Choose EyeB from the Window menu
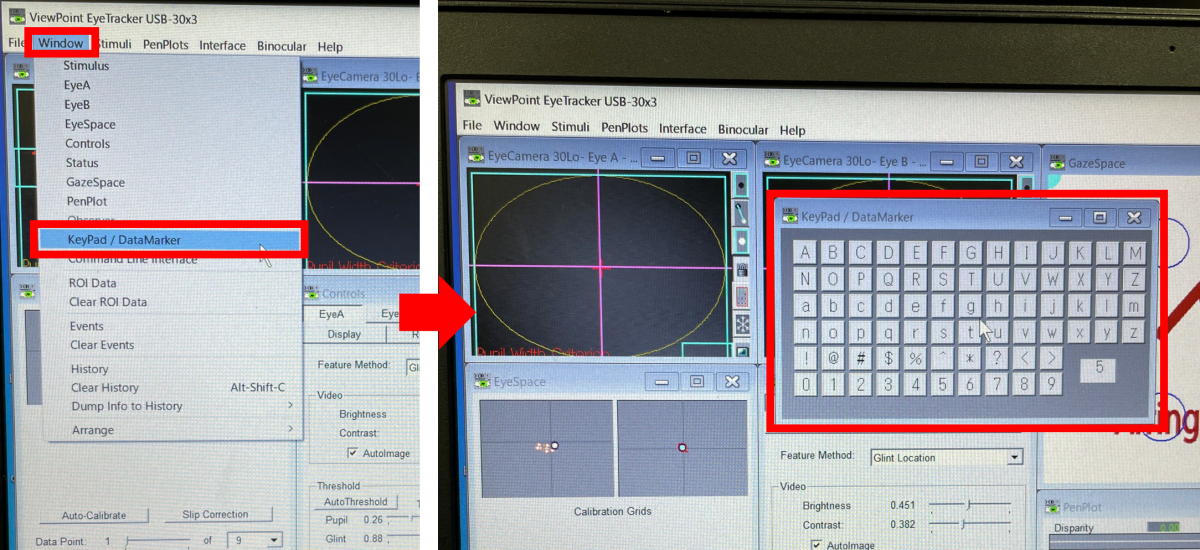The width and height of the screenshot is (1200, 550). tap(77, 105)
